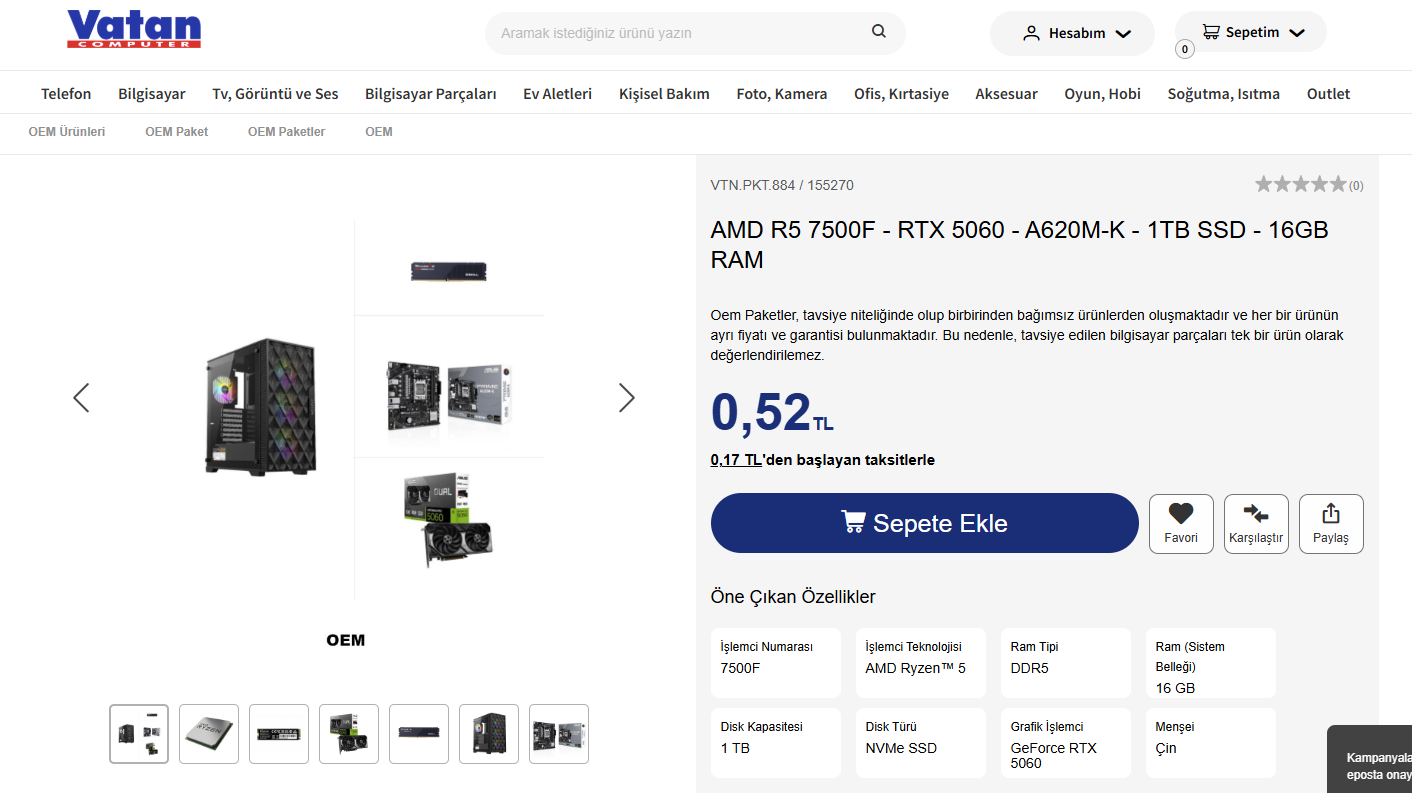The image size is (1412, 793).
Task: Click the RTX 5060 card image in gallery
Action: click(449, 519)
